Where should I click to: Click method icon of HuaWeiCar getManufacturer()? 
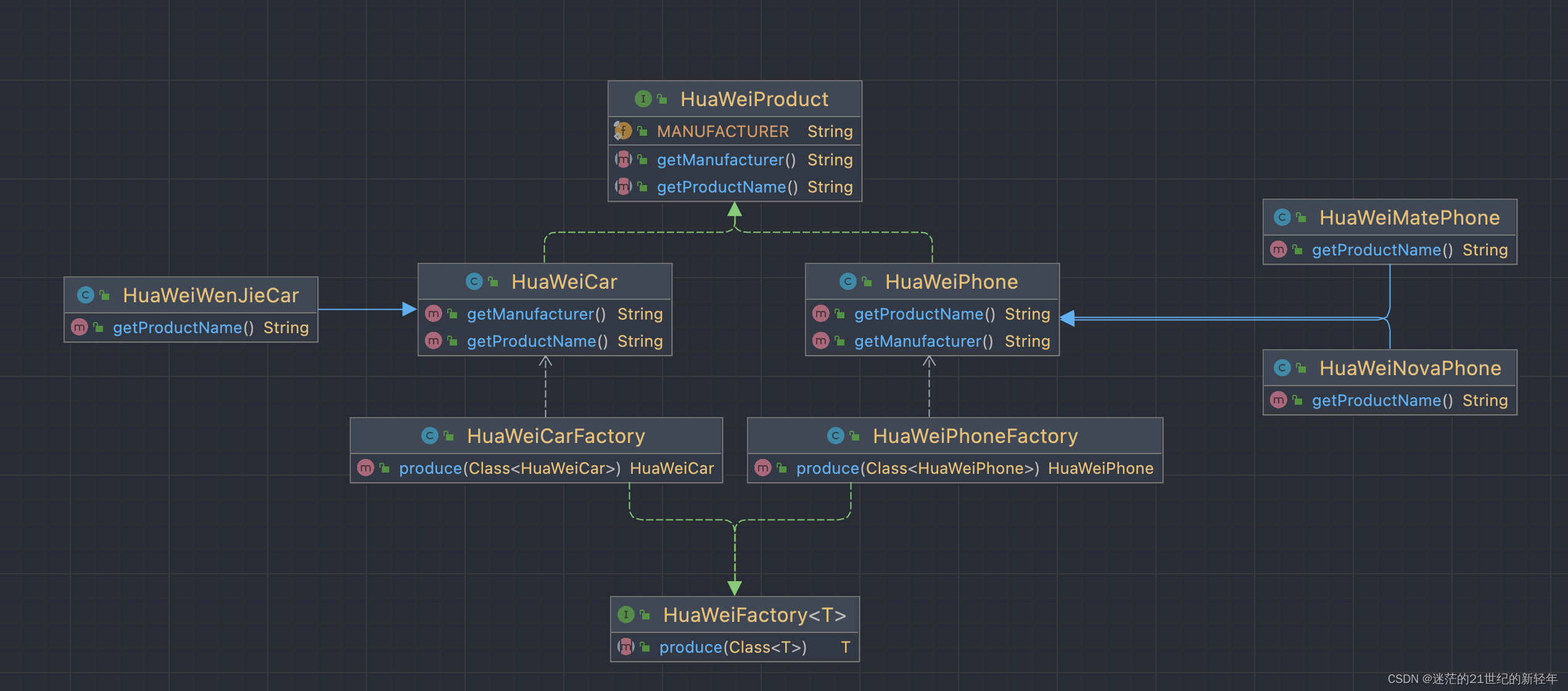coord(434,313)
